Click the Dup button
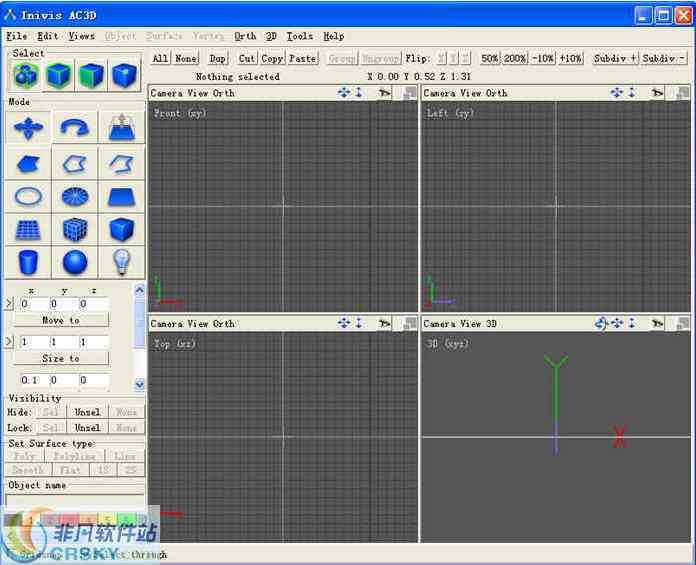The width and height of the screenshot is (696, 565). coord(218,59)
